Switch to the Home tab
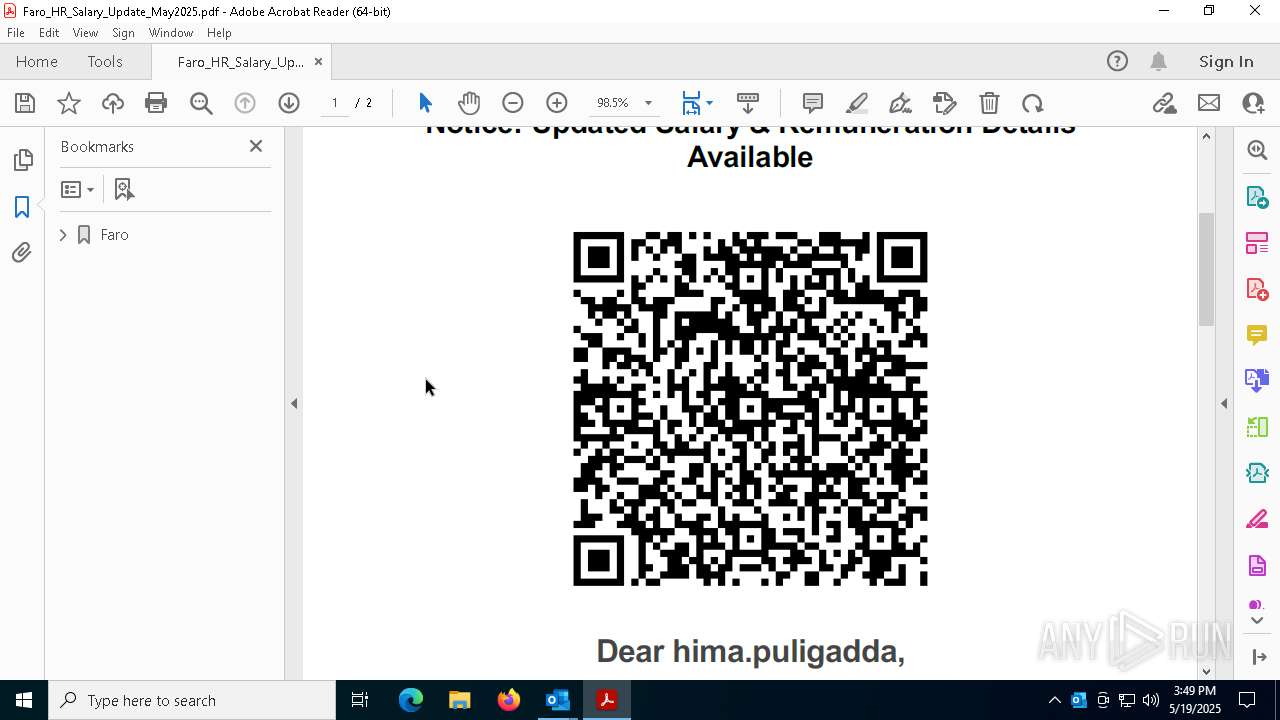Viewport: 1280px width, 720px height. pos(37,61)
